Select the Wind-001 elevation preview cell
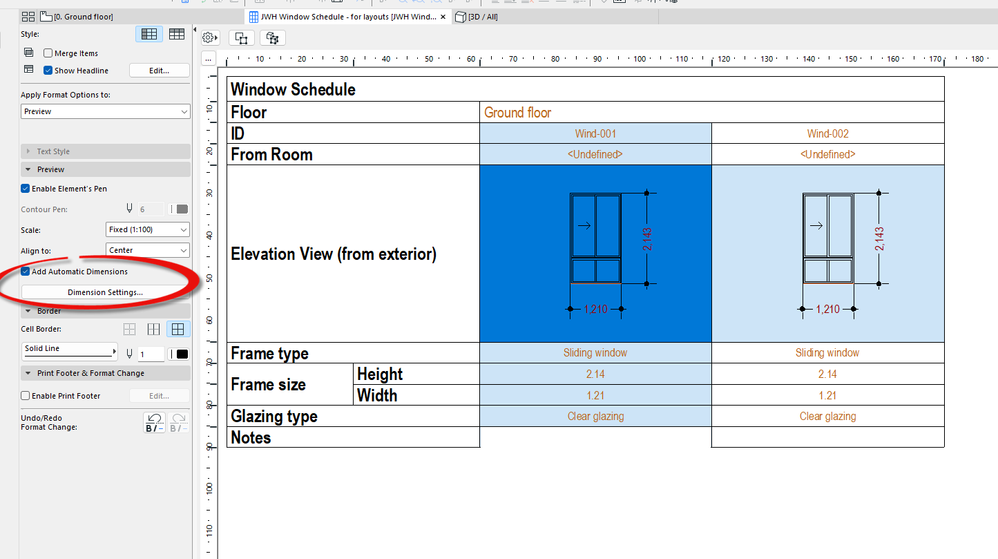 (x=595, y=253)
